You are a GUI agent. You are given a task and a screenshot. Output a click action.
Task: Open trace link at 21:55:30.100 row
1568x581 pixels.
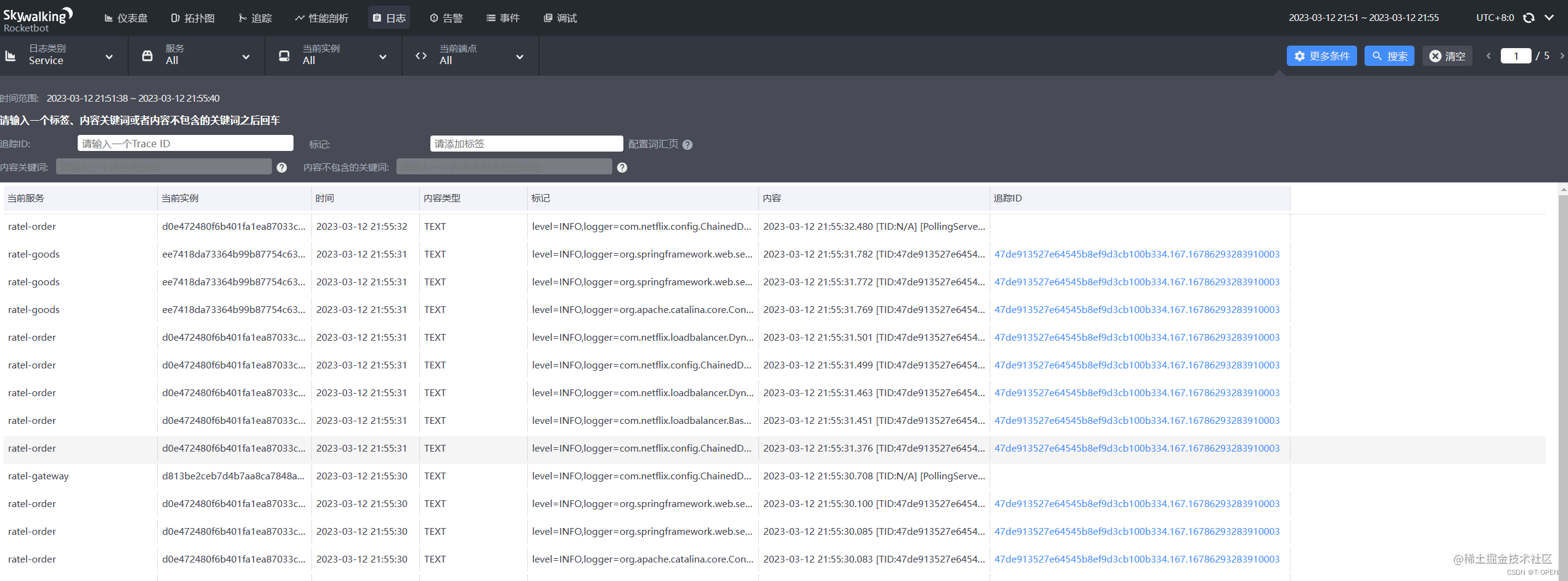tap(1136, 504)
